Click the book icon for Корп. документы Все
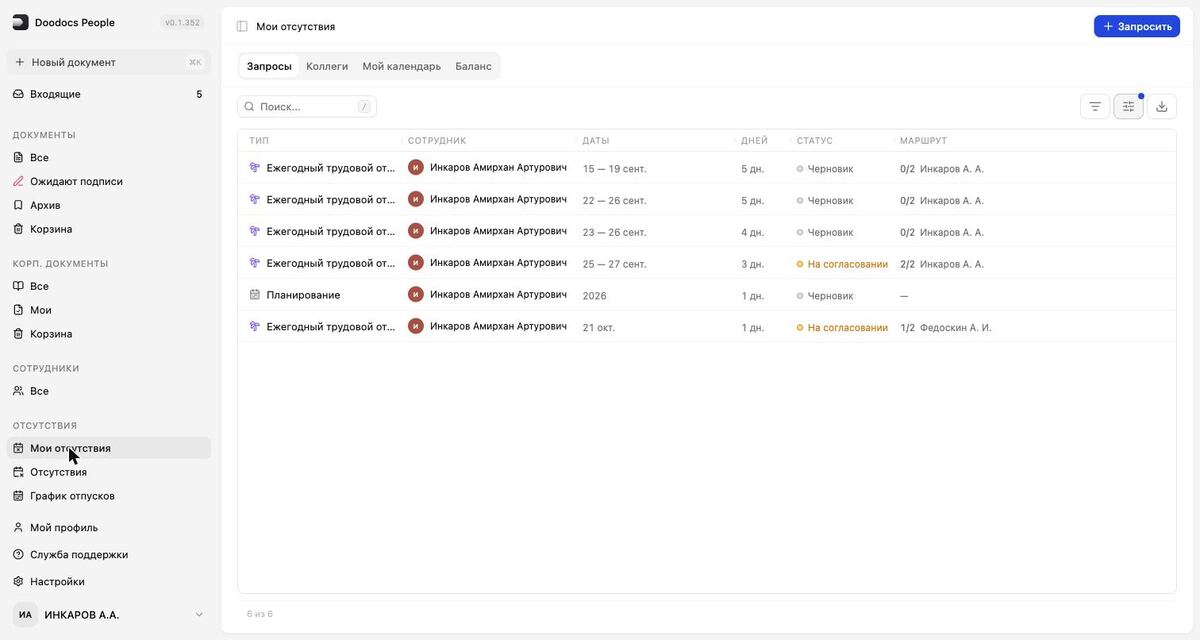Viewport: 1200px width, 640px height. pos(18,286)
